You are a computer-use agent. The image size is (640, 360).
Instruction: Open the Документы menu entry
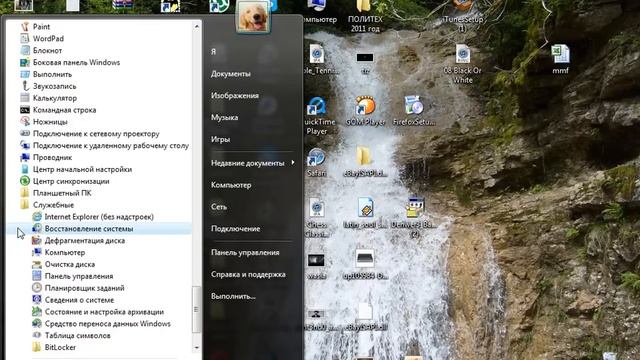coord(231,74)
